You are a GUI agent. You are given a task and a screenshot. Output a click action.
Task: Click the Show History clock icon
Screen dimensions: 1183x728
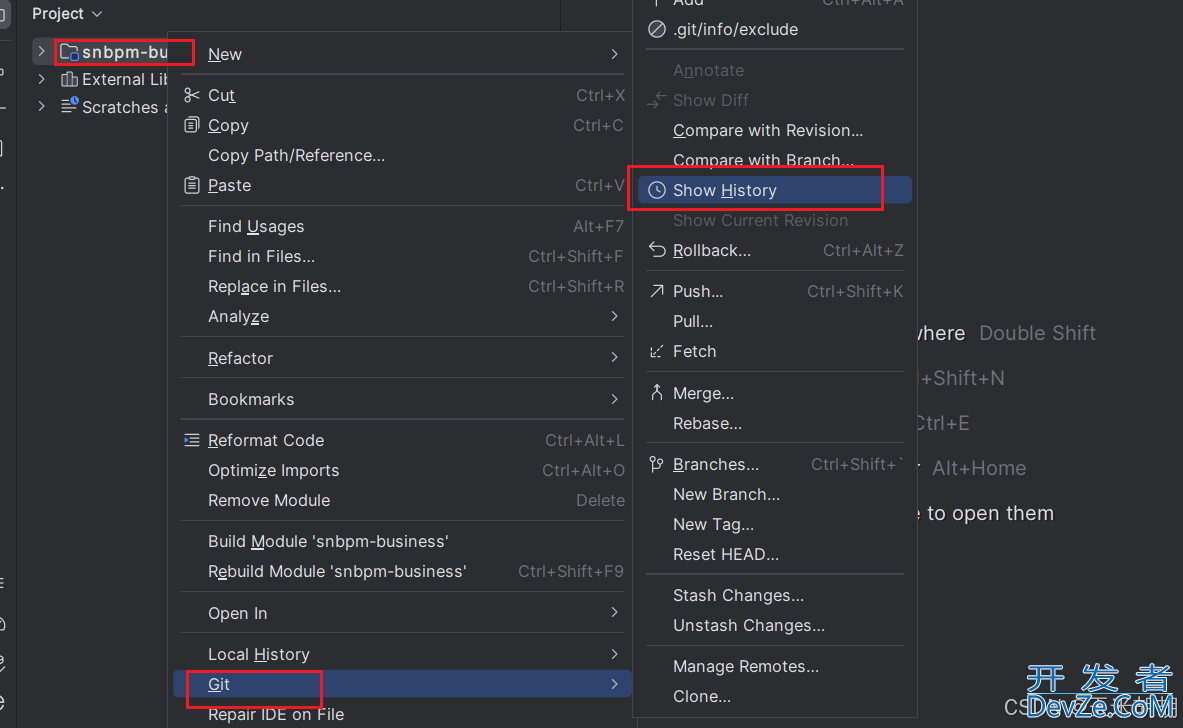(656, 190)
